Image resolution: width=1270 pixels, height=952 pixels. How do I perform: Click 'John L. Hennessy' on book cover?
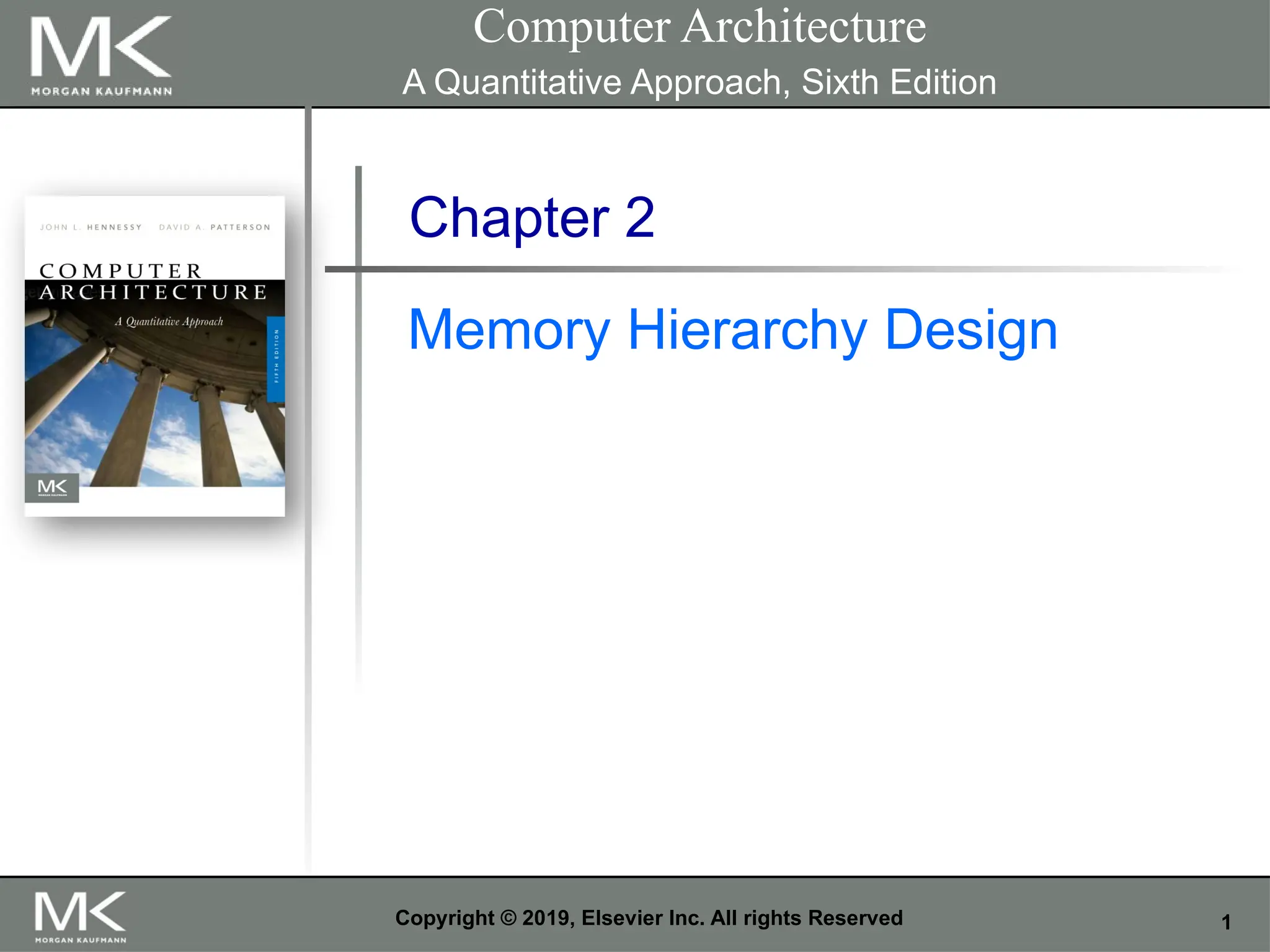pyautogui.click(x=91, y=227)
